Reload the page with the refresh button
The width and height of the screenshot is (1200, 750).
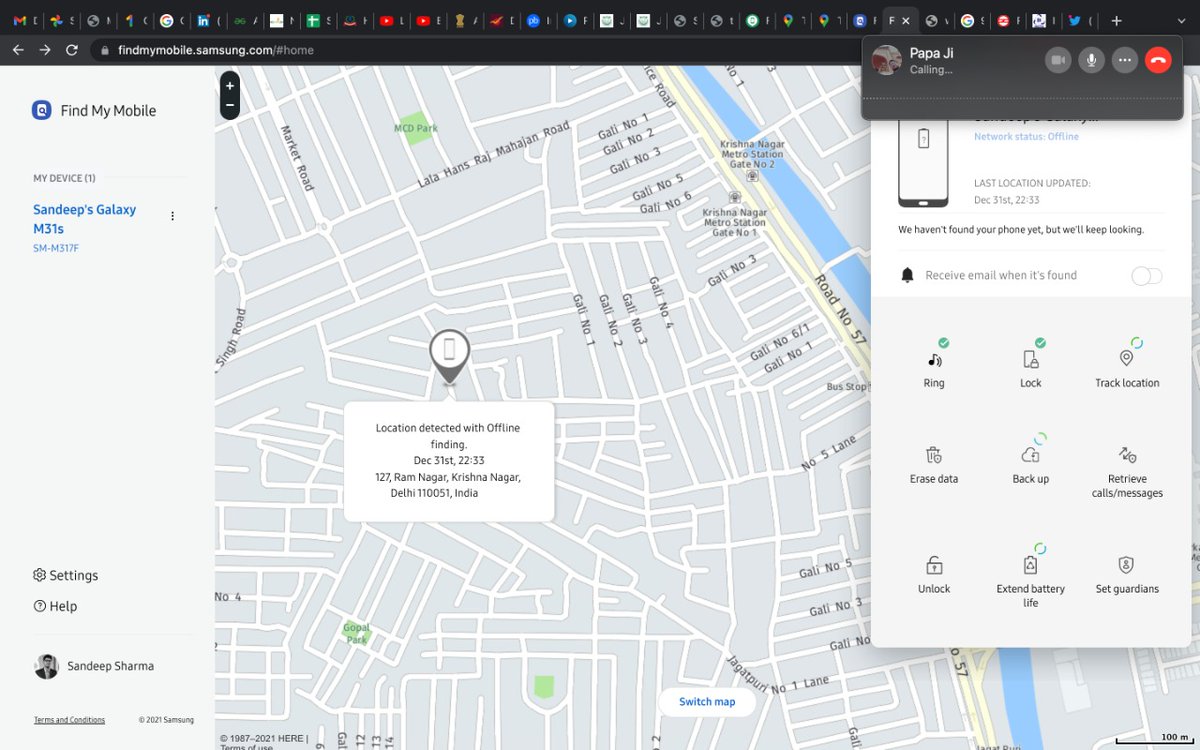click(71, 49)
